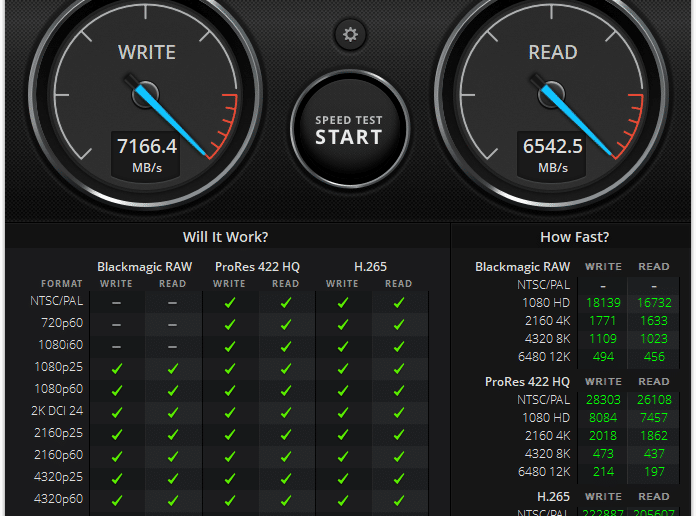Click 1080p60 checkmark under ProRes read
This screenshot has height=516, width=696.
tap(286, 391)
